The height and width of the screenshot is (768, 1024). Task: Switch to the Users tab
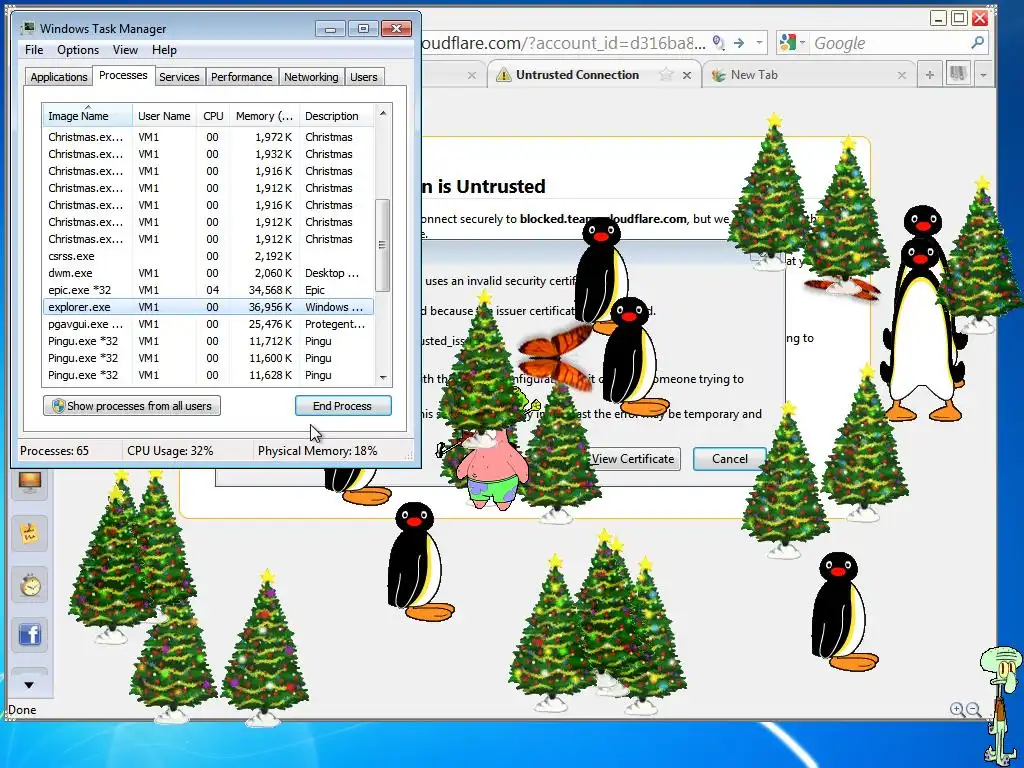pyautogui.click(x=363, y=77)
